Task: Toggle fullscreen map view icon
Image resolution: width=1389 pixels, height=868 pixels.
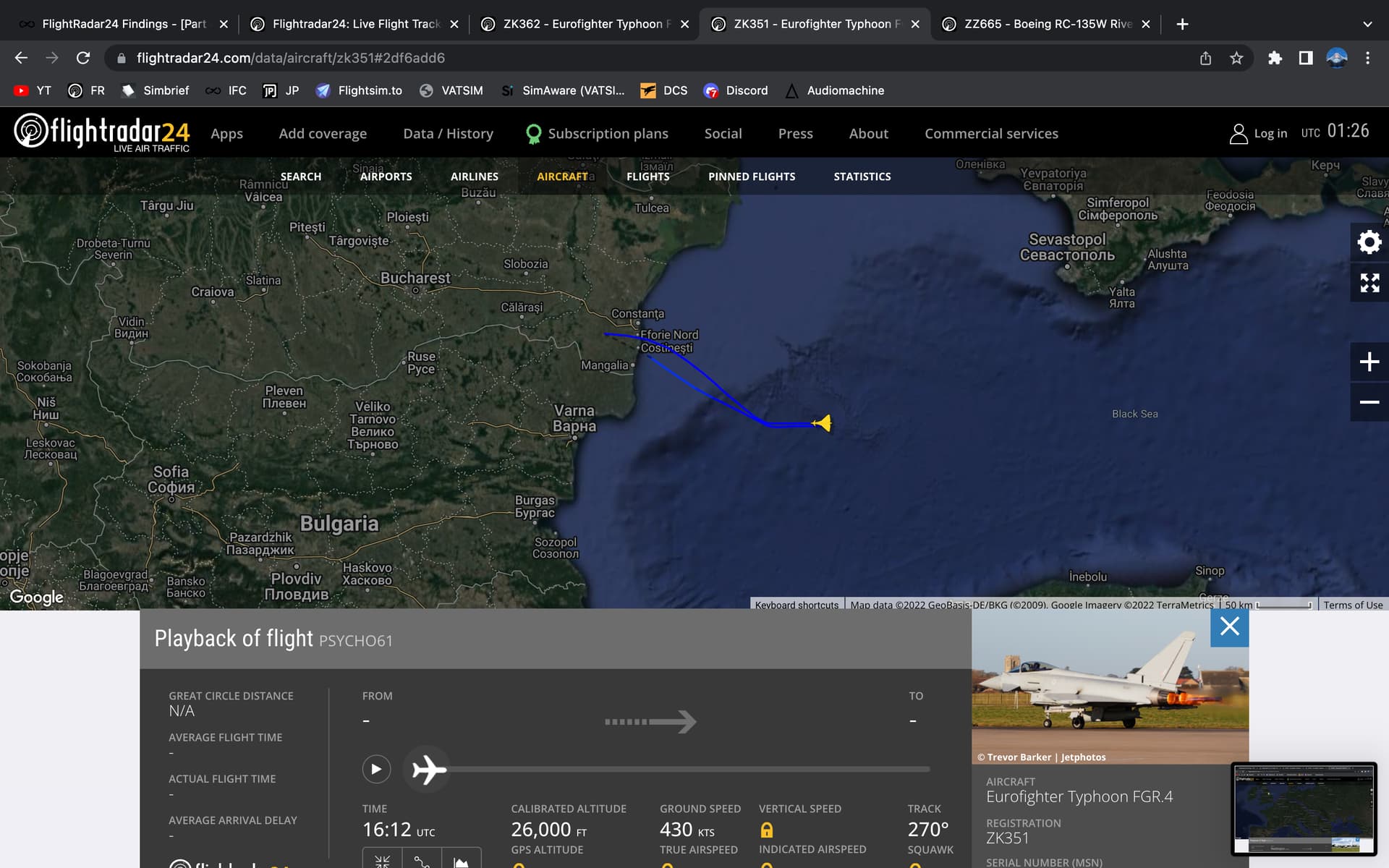Action: tap(1369, 283)
